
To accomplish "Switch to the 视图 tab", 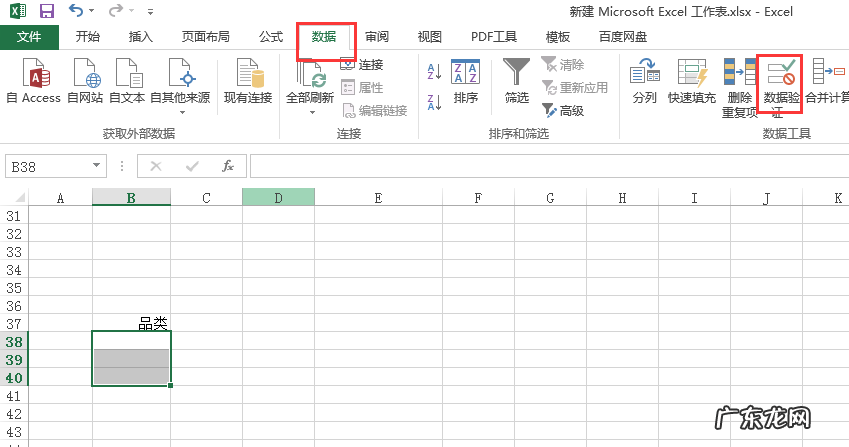I will click(x=430, y=37).
